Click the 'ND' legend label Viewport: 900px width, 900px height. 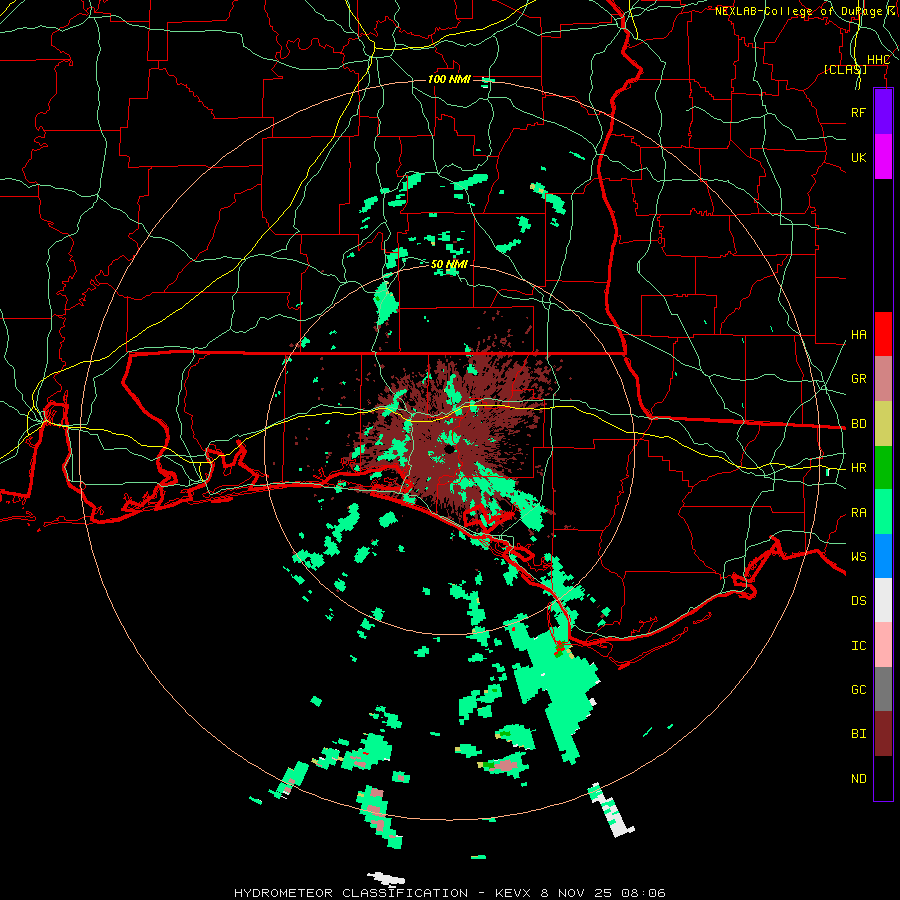click(858, 779)
